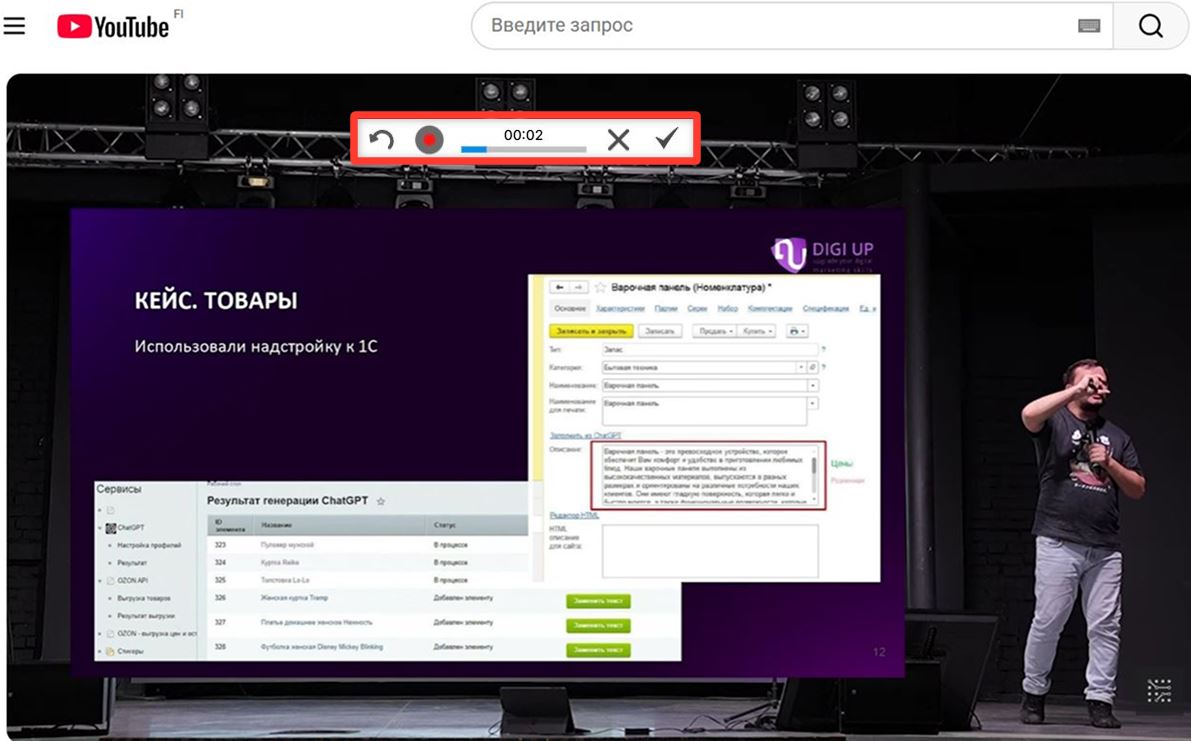Open the on-screen keyboard in search box
This screenshot has height=741, width=1191.
point(1089,26)
